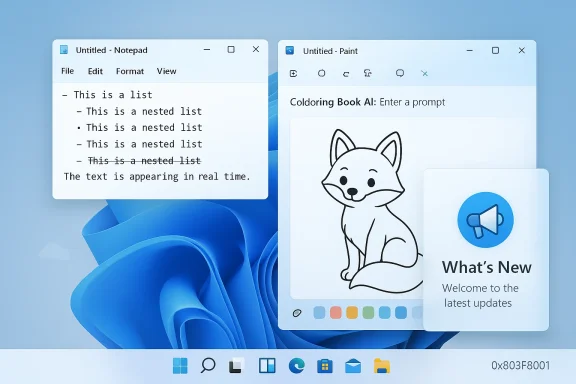Click the Paint app icon in title bar
Screen dimensions: 576x384
(290, 50)
